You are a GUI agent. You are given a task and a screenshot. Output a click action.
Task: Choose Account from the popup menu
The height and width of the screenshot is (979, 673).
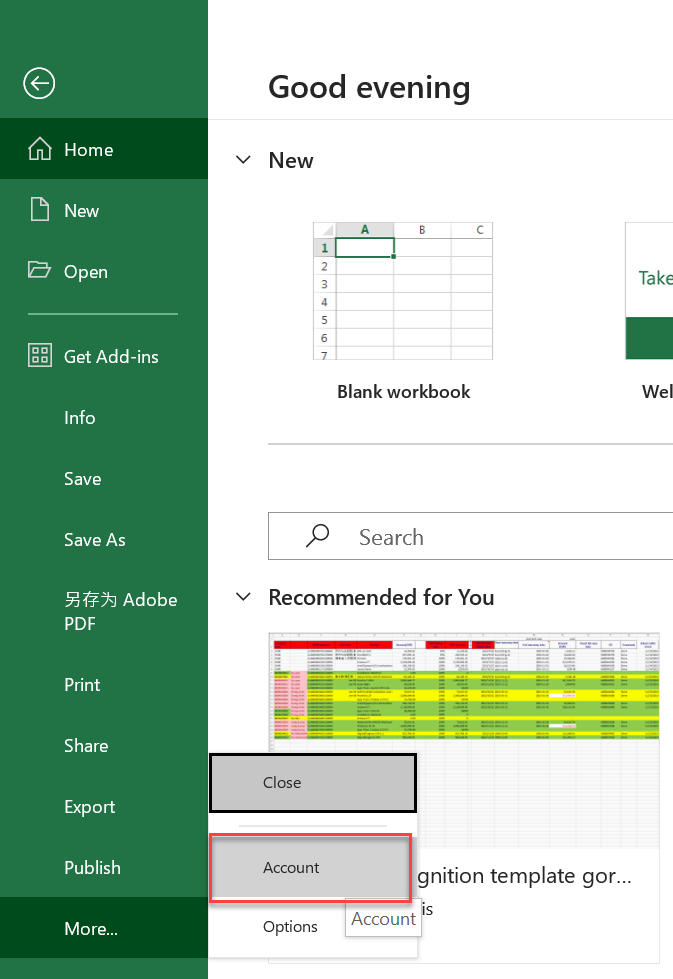click(x=311, y=868)
